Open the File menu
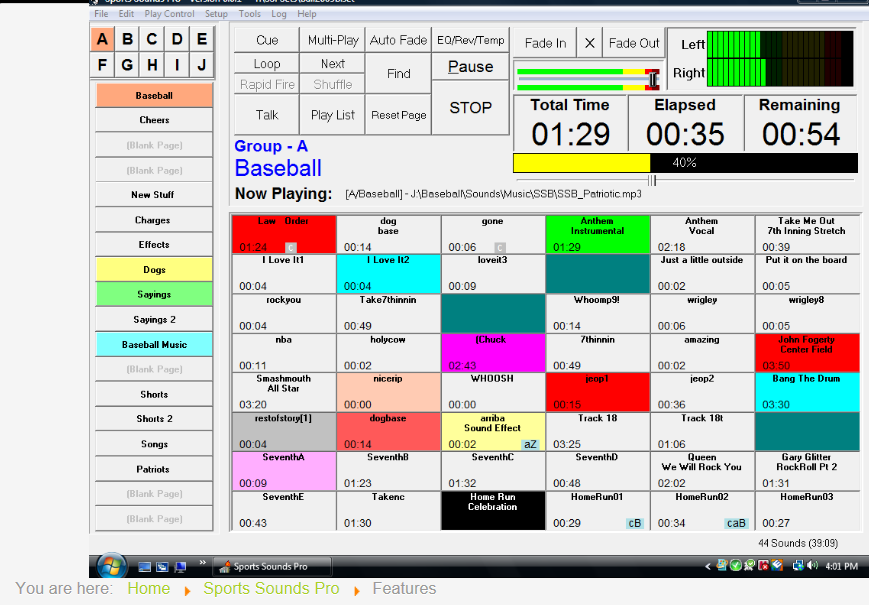 click(x=101, y=14)
